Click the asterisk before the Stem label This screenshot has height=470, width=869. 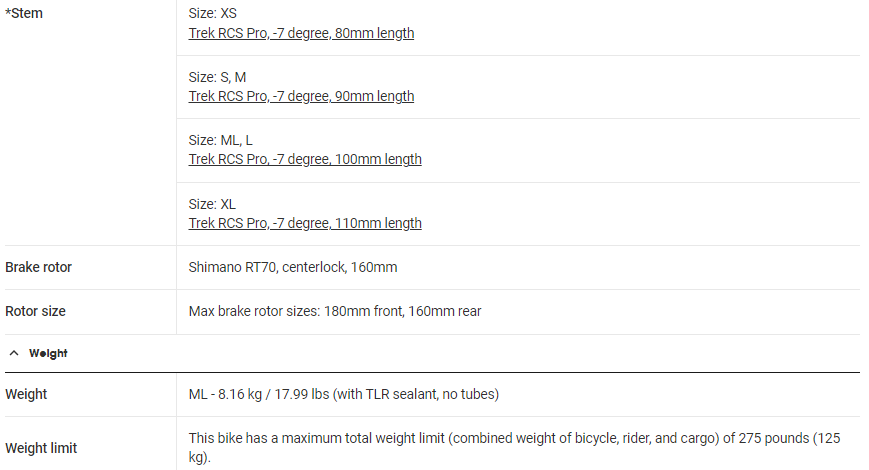pos(8,13)
